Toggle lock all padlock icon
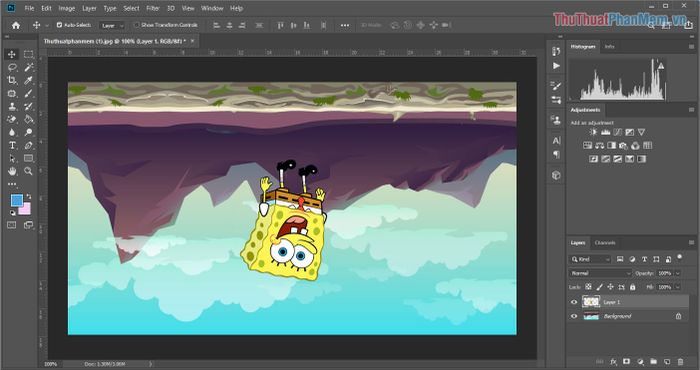This screenshot has height=370, width=700. click(x=632, y=287)
